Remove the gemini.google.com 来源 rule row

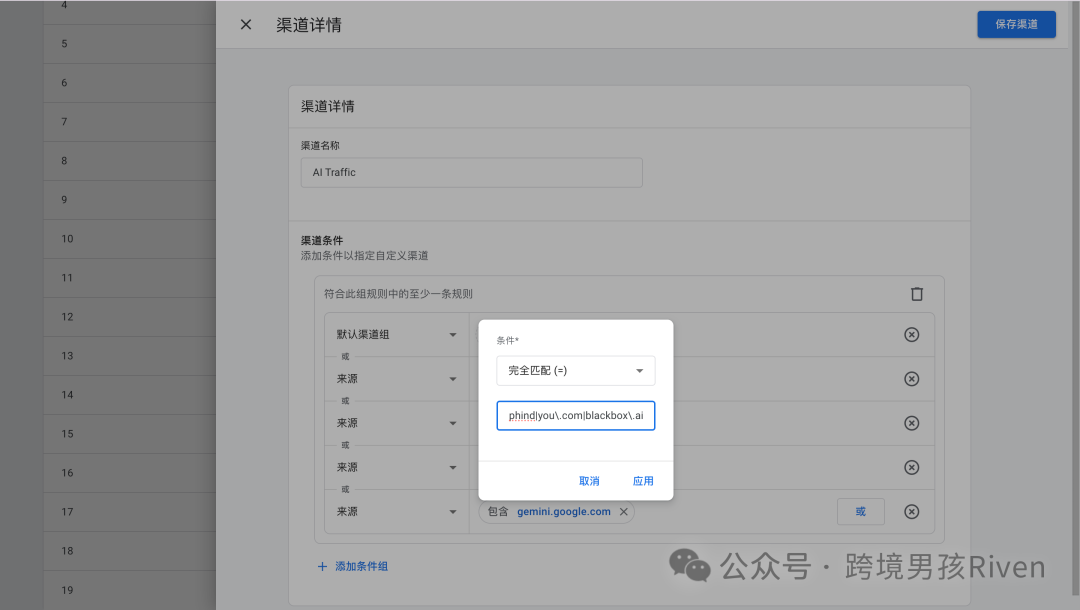(911, 512)
